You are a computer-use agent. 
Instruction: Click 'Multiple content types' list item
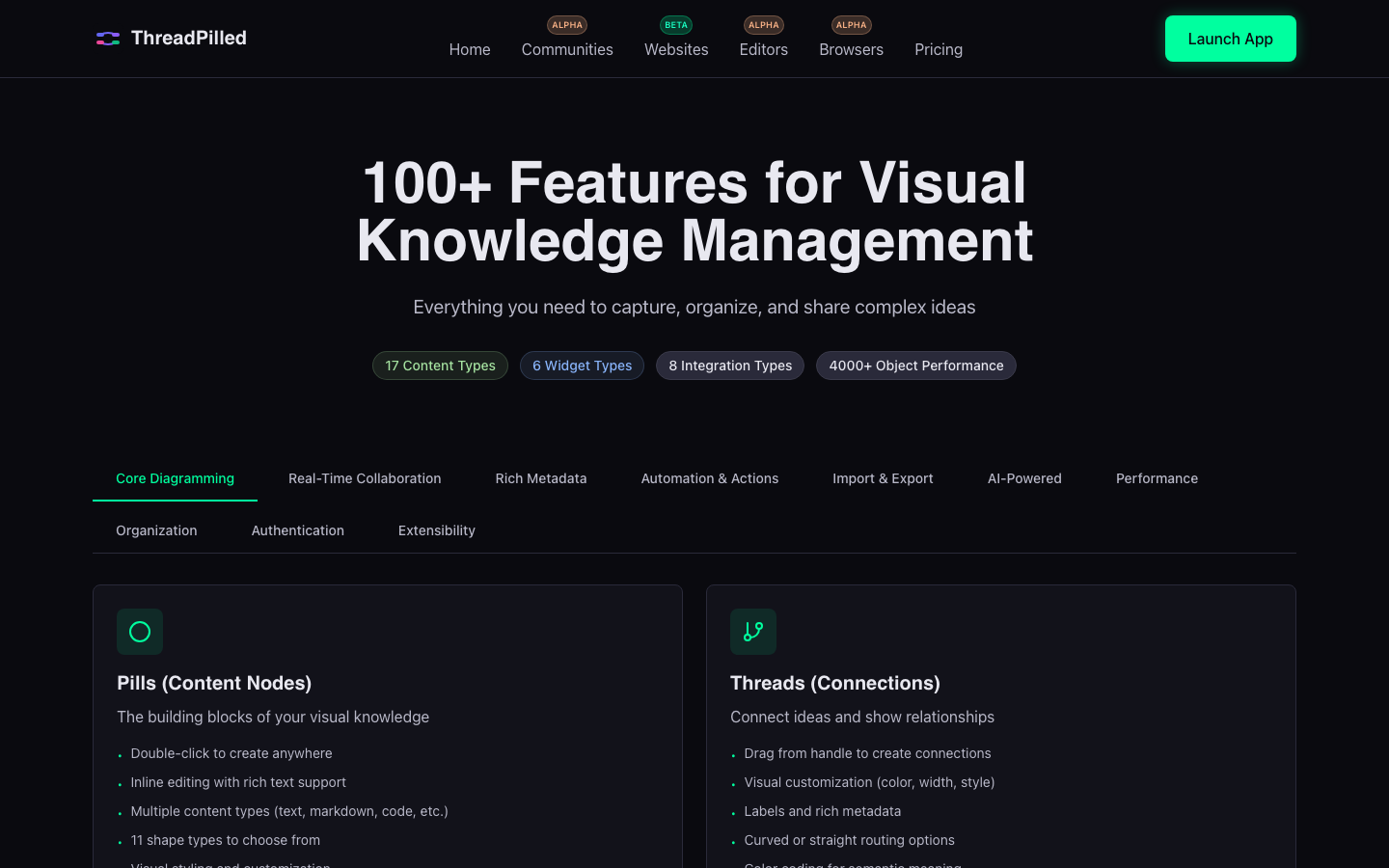point(289,811)
